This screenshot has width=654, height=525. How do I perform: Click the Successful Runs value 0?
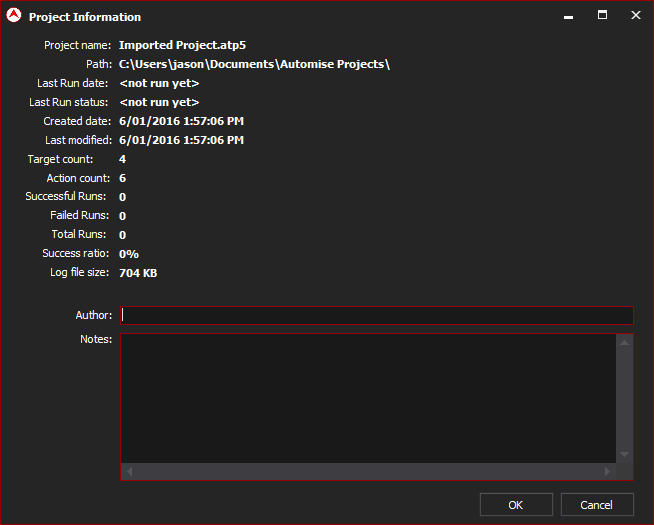[122, 197]
